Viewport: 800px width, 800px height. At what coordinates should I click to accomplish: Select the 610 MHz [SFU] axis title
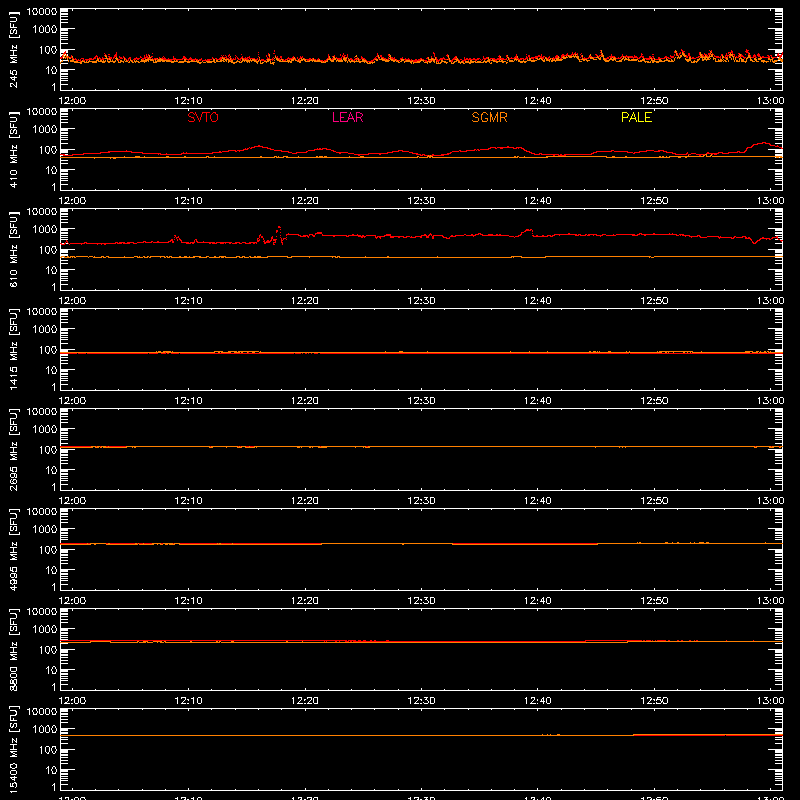tap(13, 249)
